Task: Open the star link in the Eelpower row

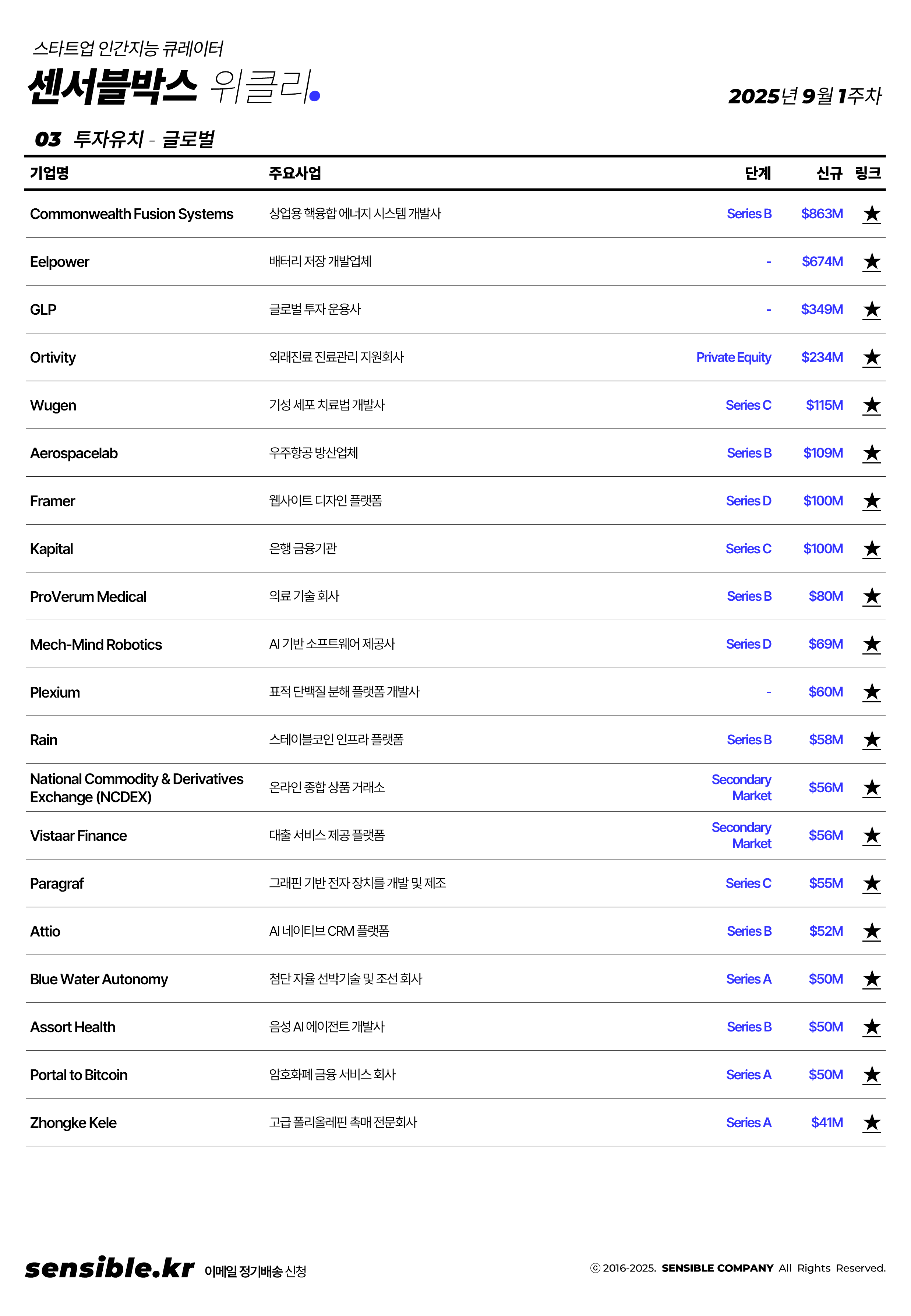Action: [x=871, y=262]
